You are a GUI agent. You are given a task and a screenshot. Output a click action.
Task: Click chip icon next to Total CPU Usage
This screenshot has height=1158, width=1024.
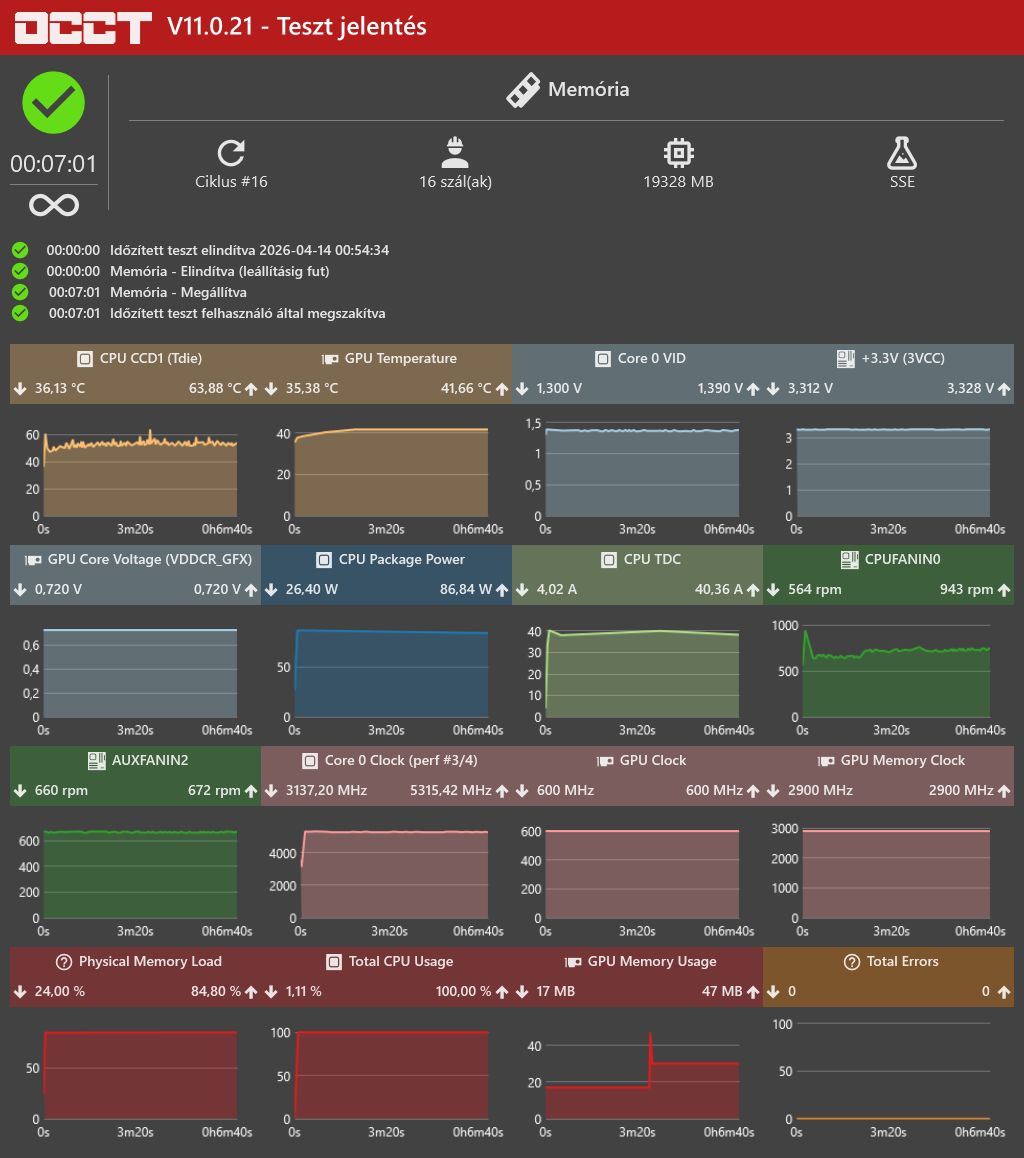click(334, 962)
